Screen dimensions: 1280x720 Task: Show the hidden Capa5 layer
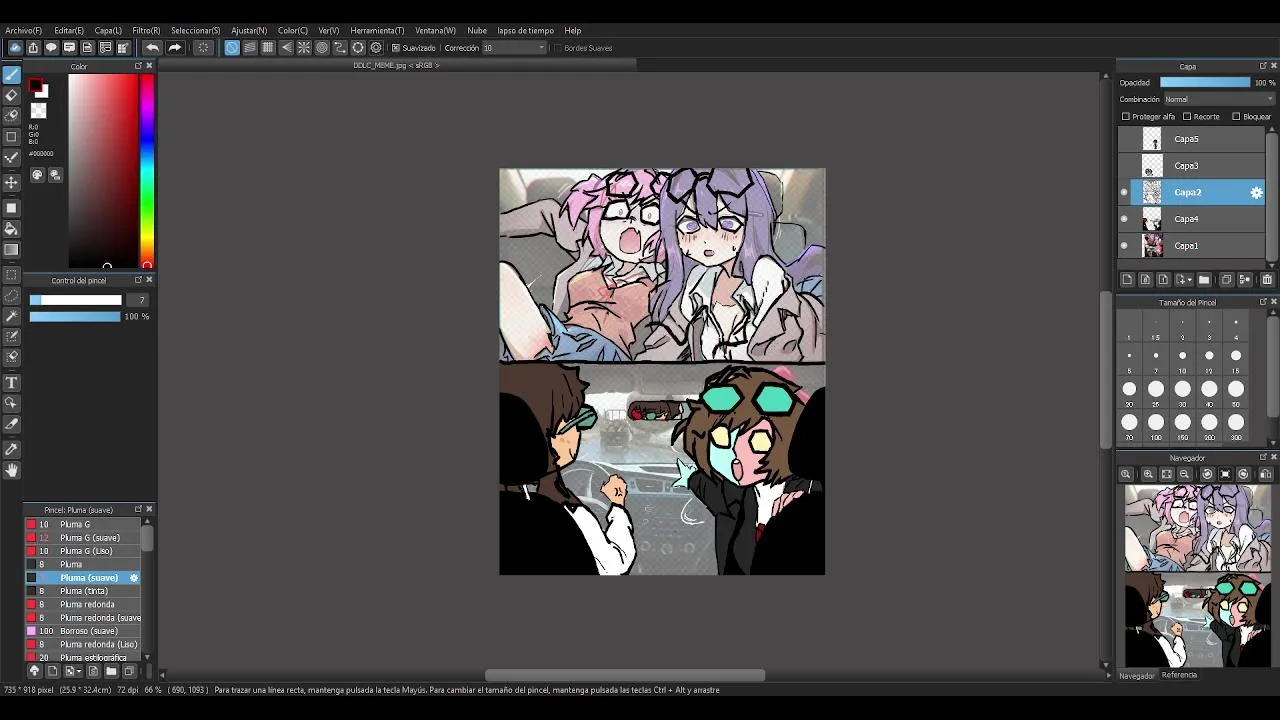click(1124, 139)
